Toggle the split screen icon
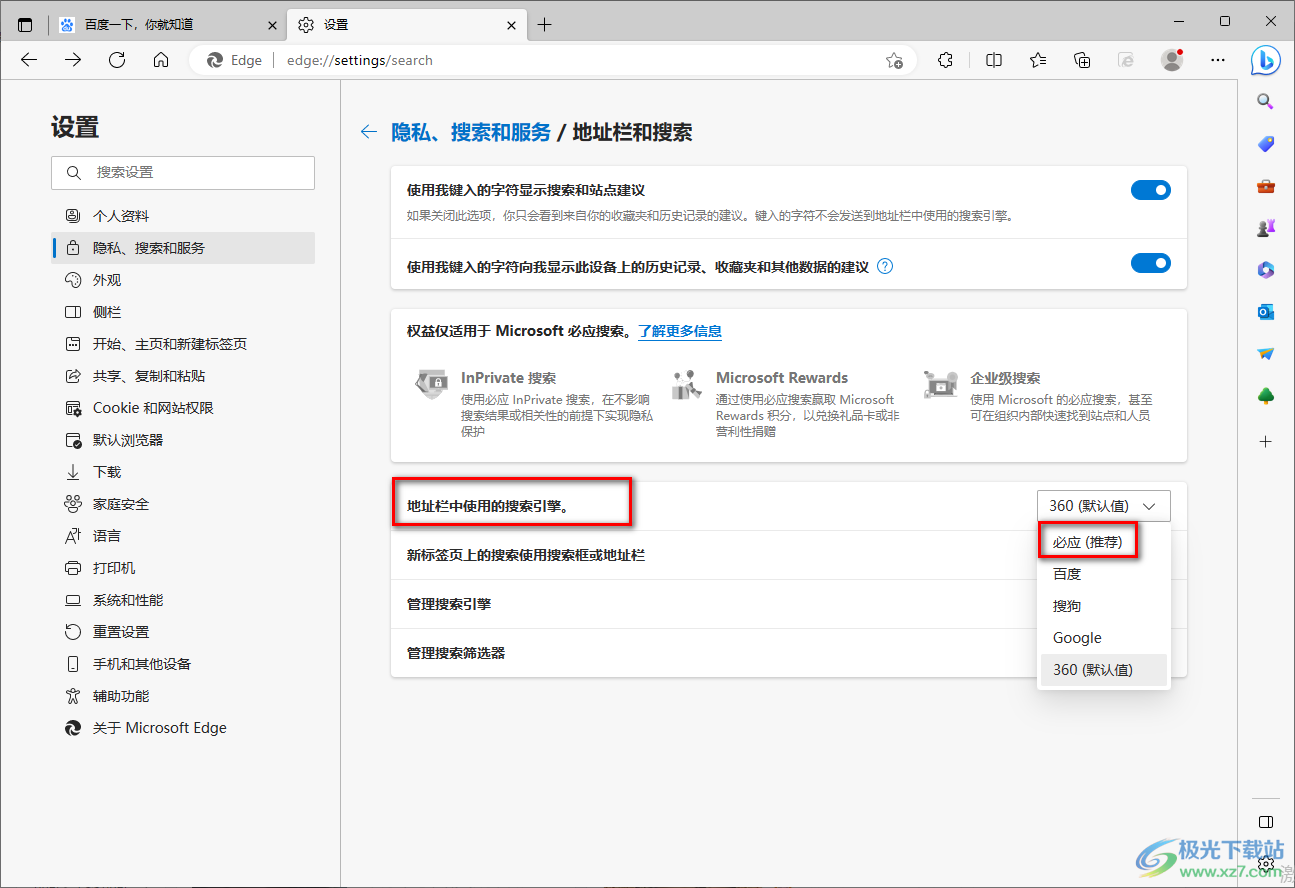This screenshot has height=888, width=1295. coord(994,60)
